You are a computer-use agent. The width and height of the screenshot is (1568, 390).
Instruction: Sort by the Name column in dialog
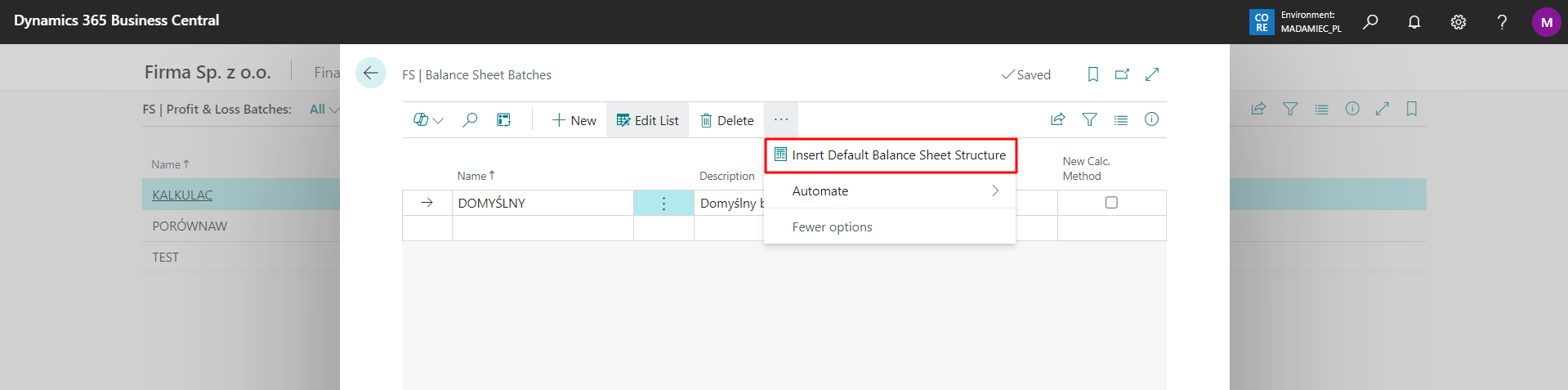(x=476, y=176)
